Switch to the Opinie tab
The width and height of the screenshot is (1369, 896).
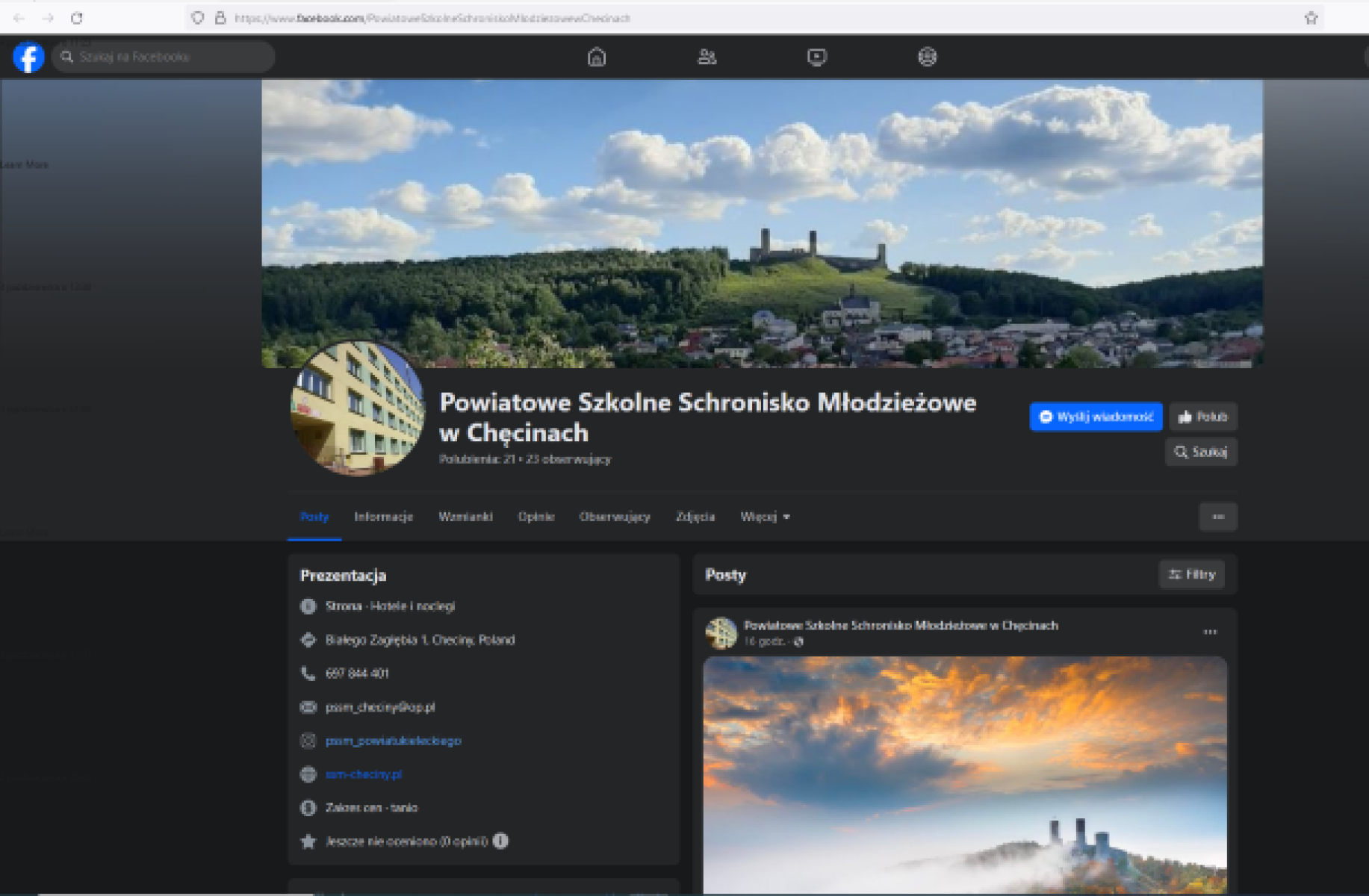[536, 517]
